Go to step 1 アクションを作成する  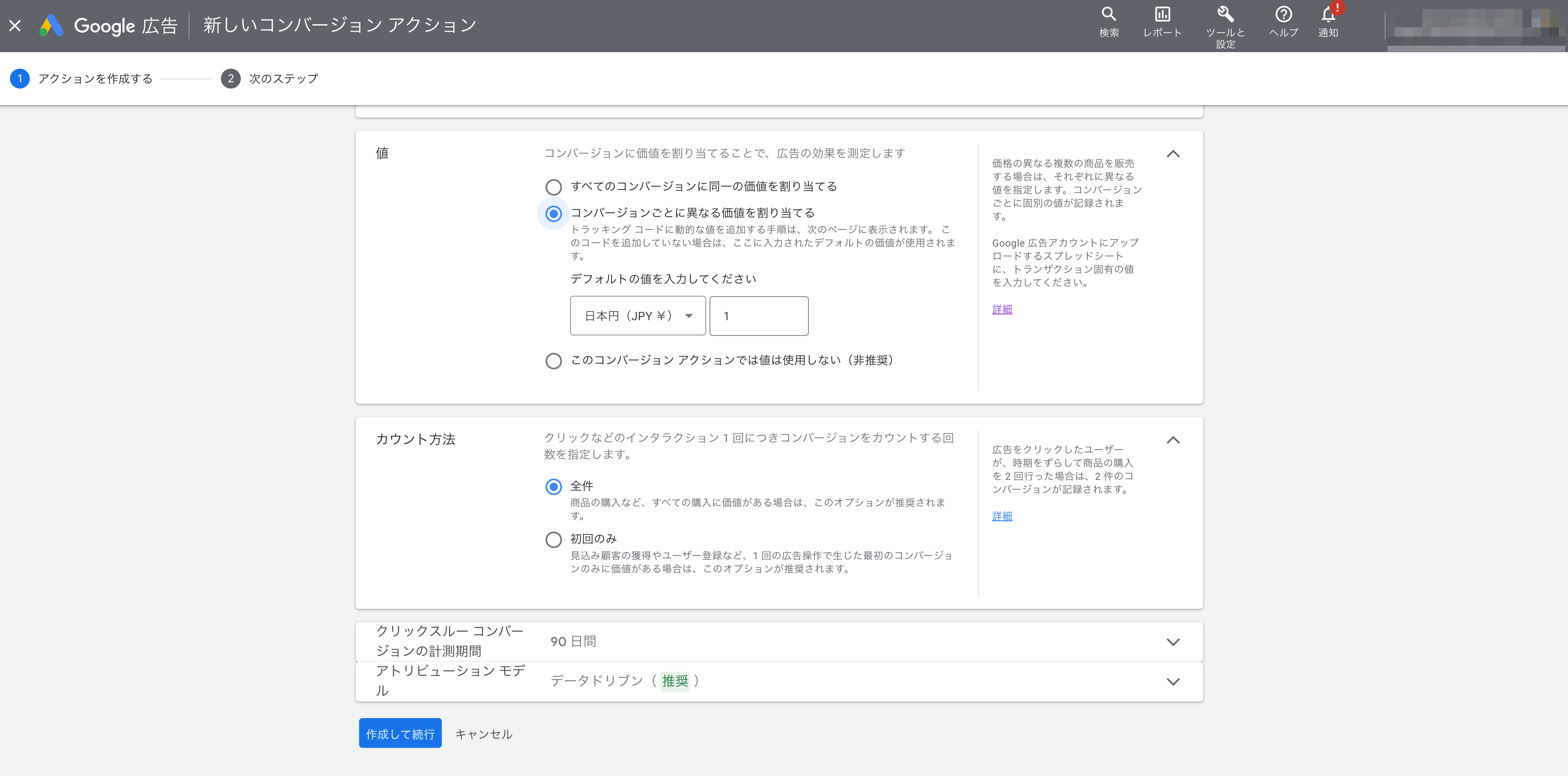tap(82, 79)
